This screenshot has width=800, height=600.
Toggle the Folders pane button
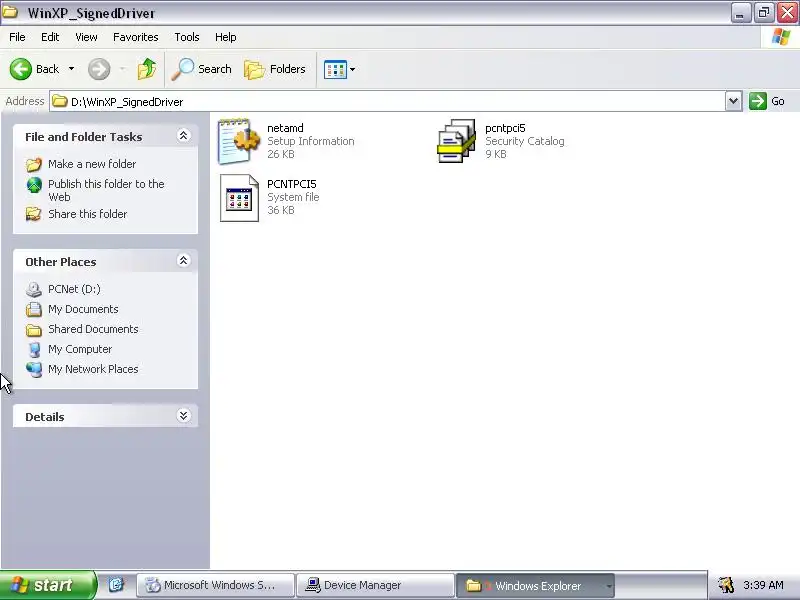pos(275,69)
